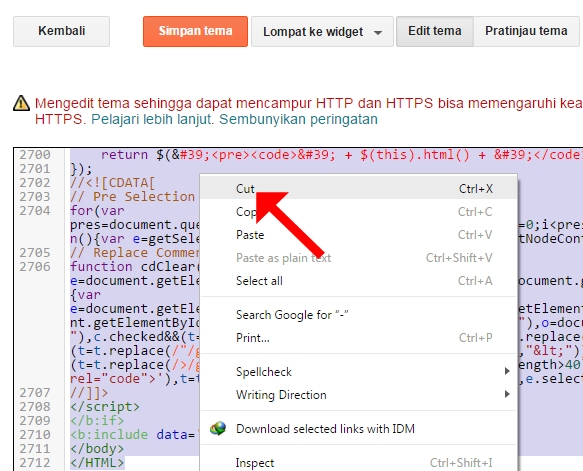Click the IDM globe icon
The height and width of the screenshot is (471, 583).
(x=218, y=429)
